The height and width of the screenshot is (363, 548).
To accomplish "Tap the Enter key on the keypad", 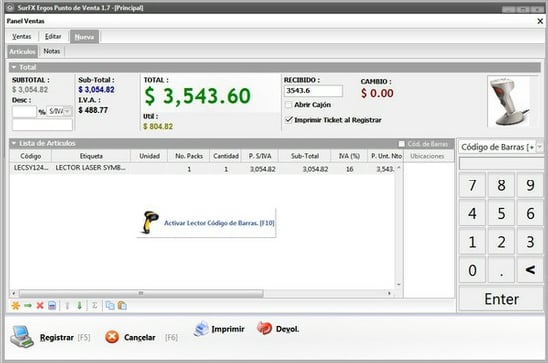I will pyautogui.click(x=501, y=299).
